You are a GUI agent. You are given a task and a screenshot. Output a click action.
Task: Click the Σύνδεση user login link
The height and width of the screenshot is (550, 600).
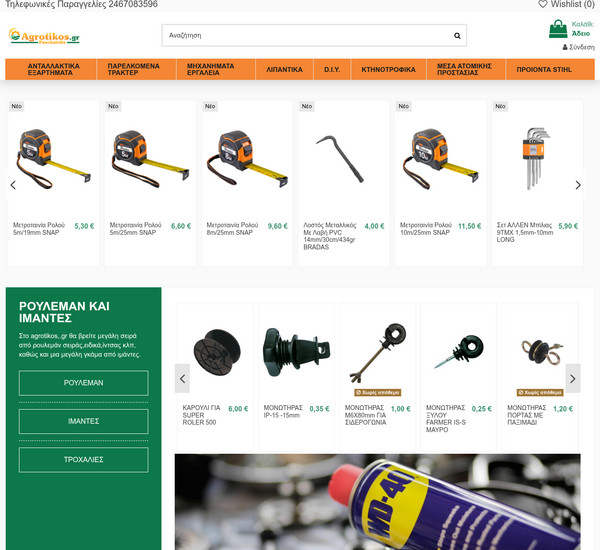pos(578,47)
